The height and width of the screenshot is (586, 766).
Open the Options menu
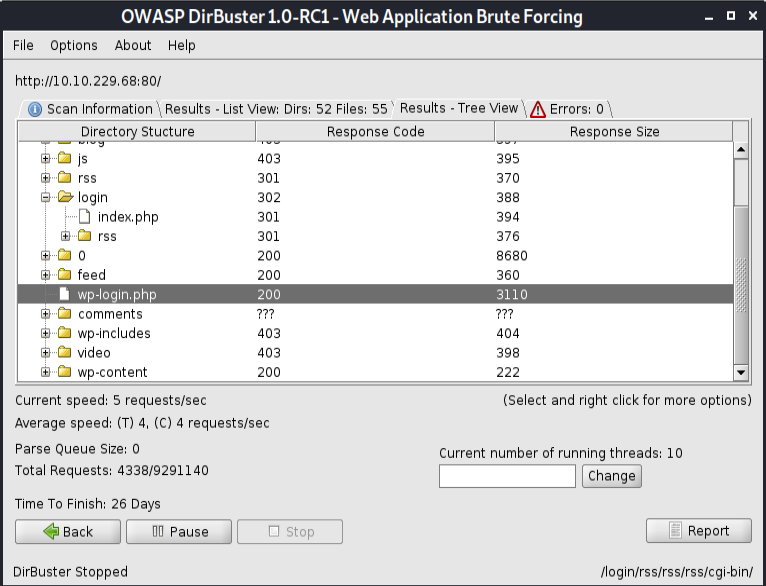click(74, 45)
